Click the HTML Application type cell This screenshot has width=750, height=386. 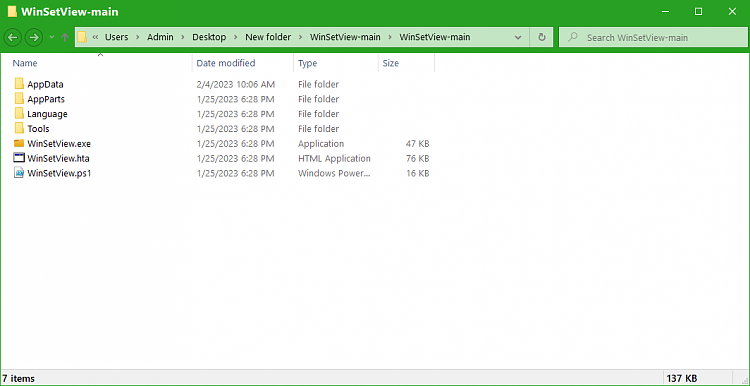click(334, 158)
